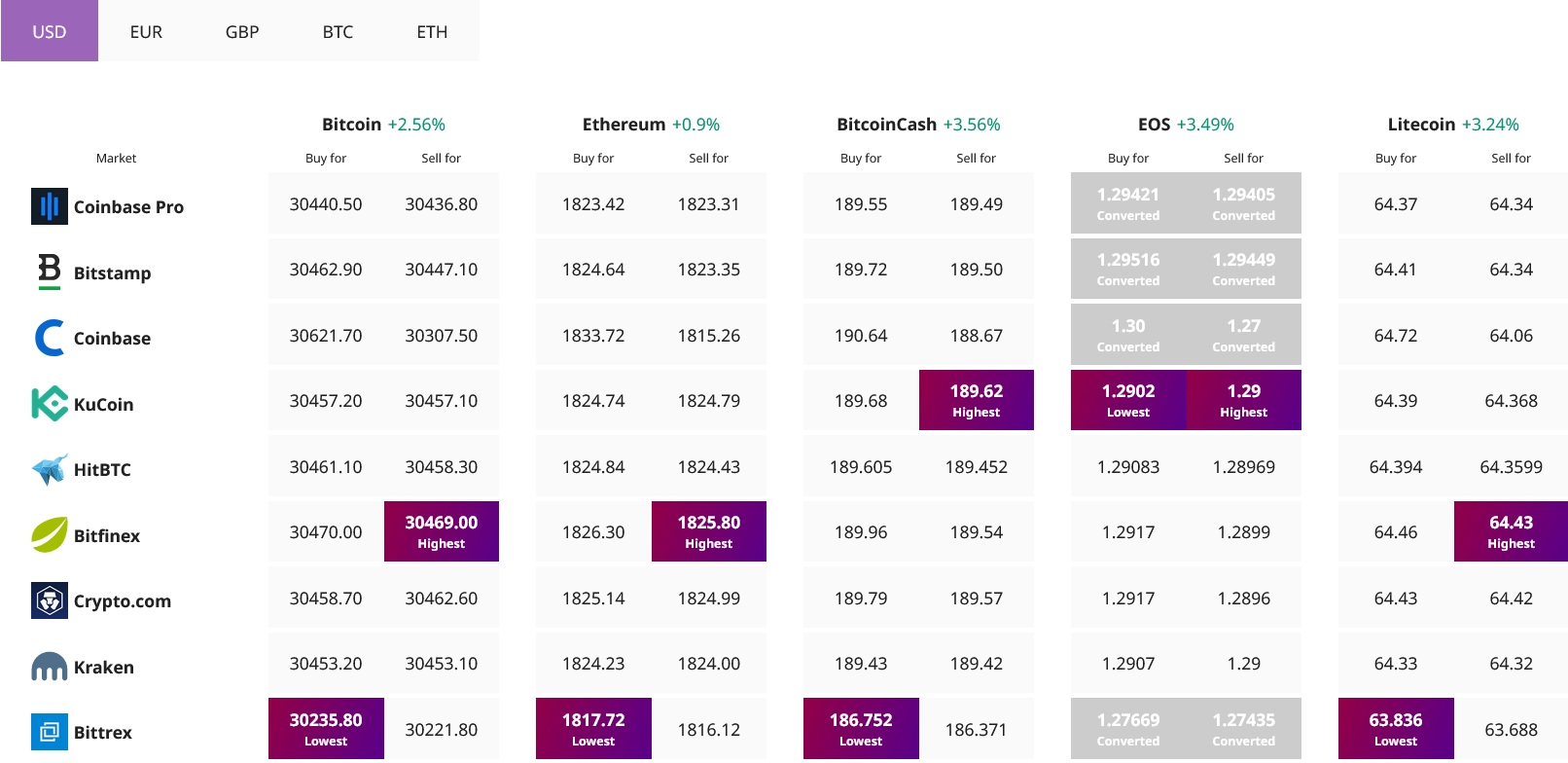The height and width of the screenshot is (763, 1568).
Task: Click Bittrex Bitcoin lowest buy price 30235.80
Action: [326, 728]
